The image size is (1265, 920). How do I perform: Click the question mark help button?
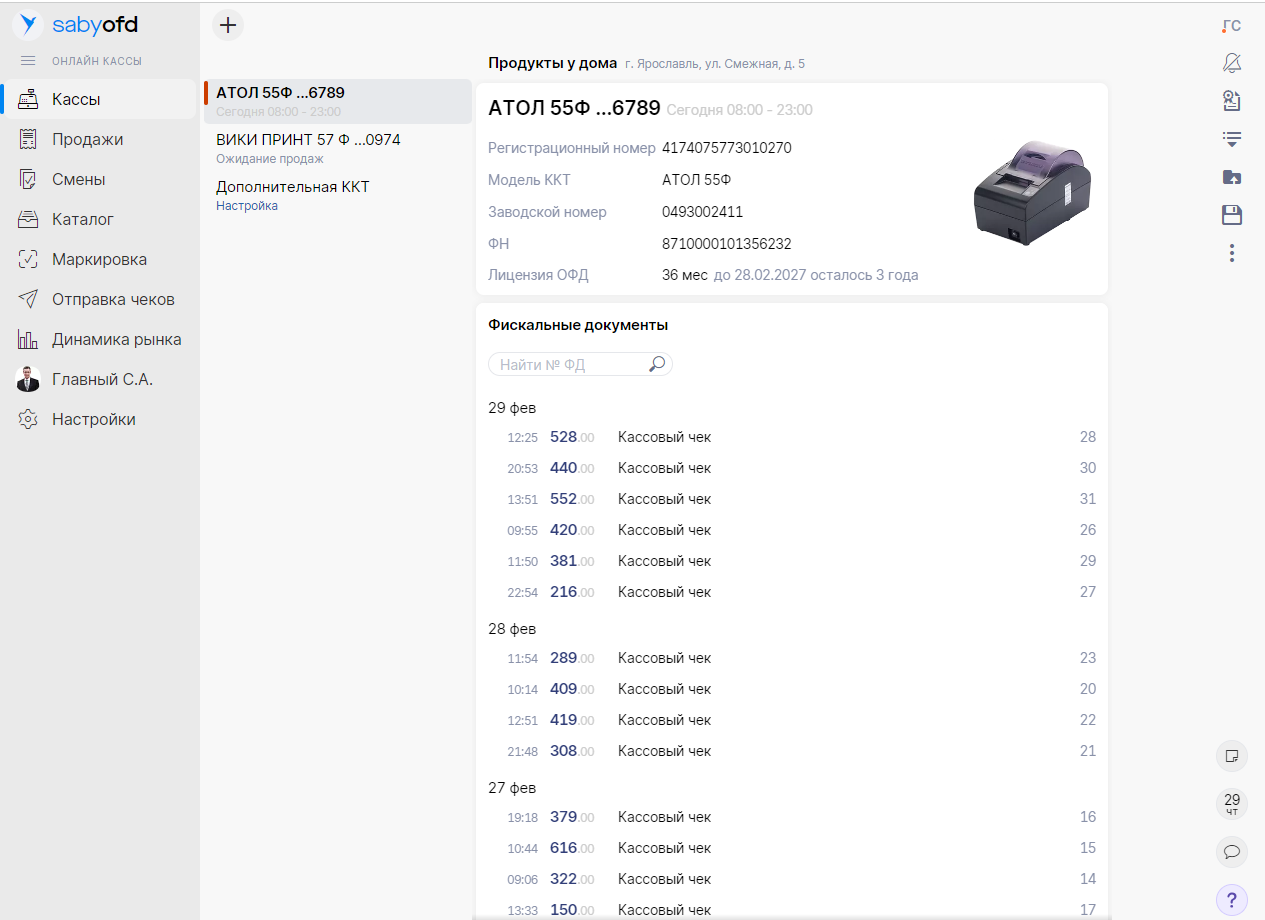tap(1232, 899)
